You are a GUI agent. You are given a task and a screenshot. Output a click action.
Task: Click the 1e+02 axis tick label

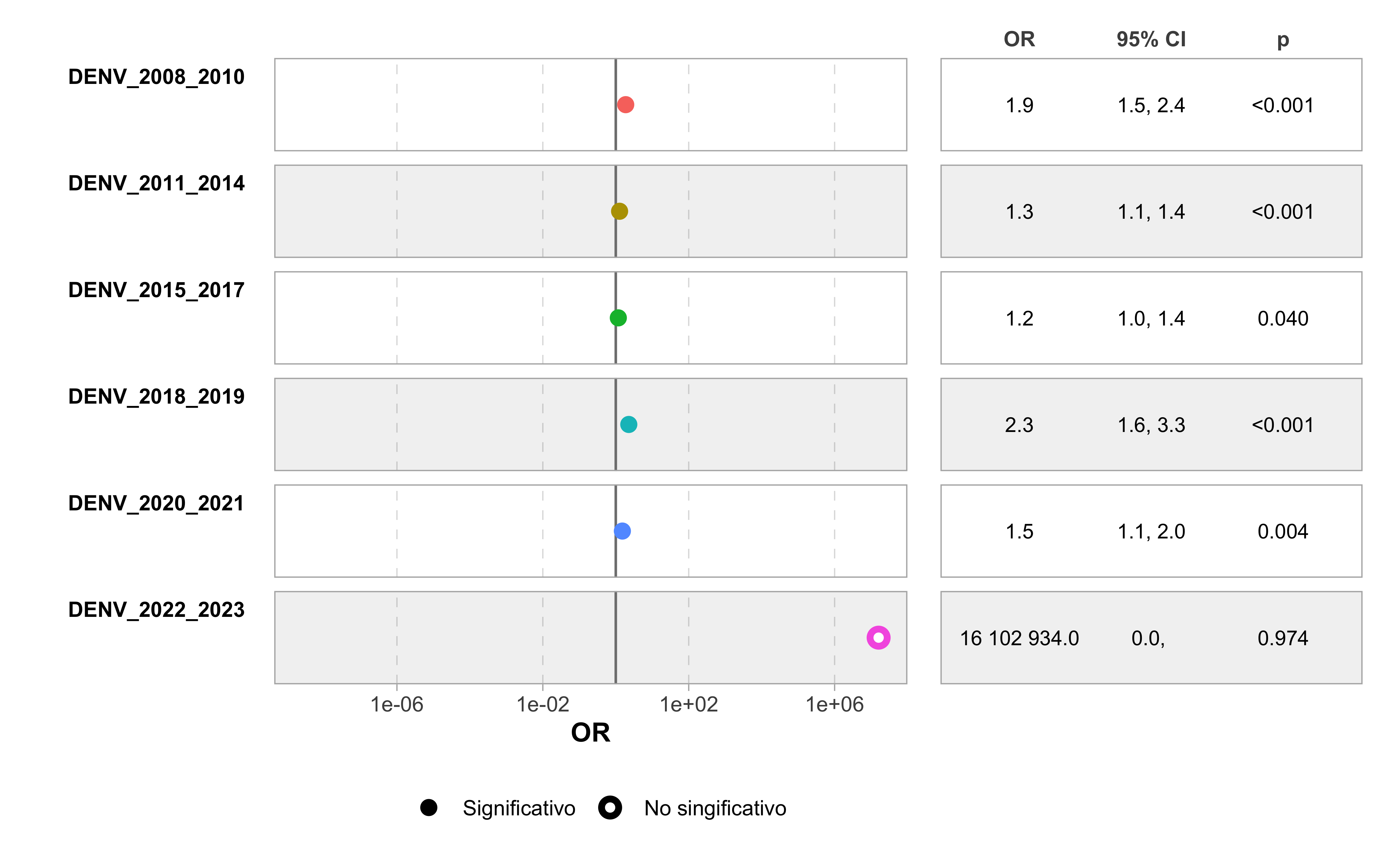click(x=689, y=705)
